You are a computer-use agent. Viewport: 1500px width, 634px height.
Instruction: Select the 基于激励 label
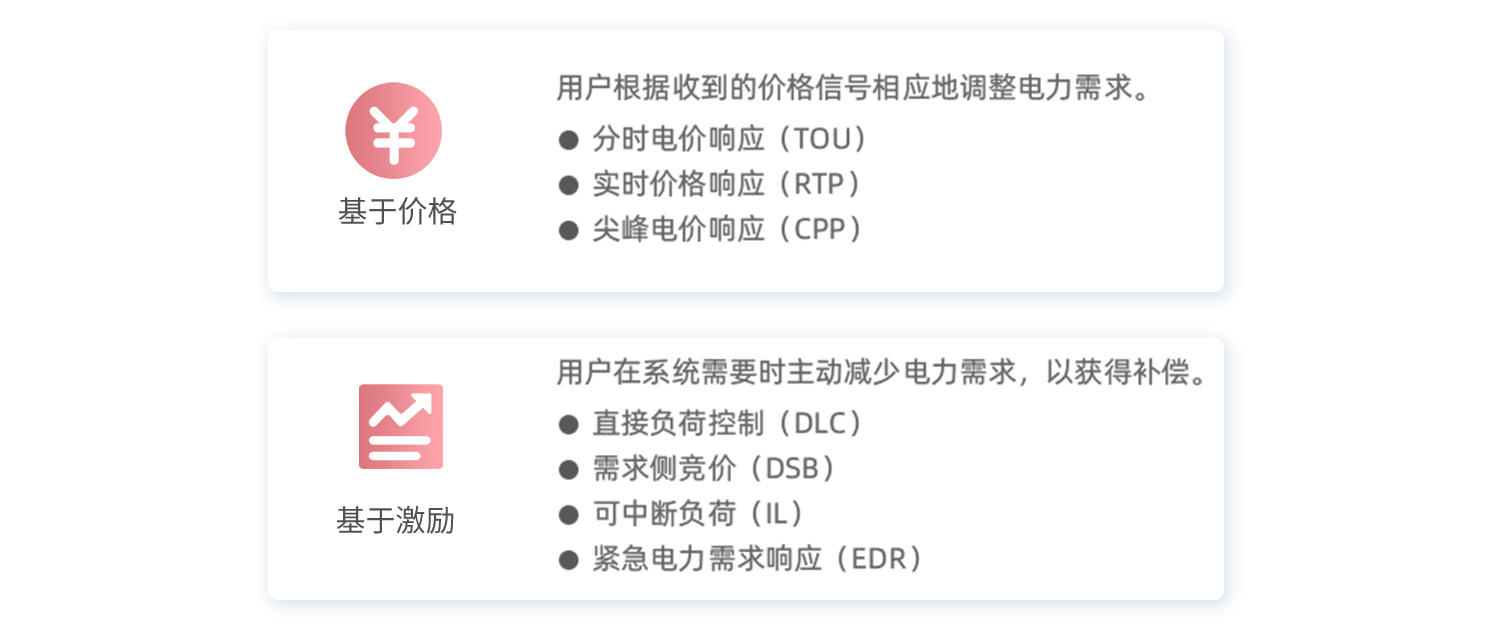(395, 521)
